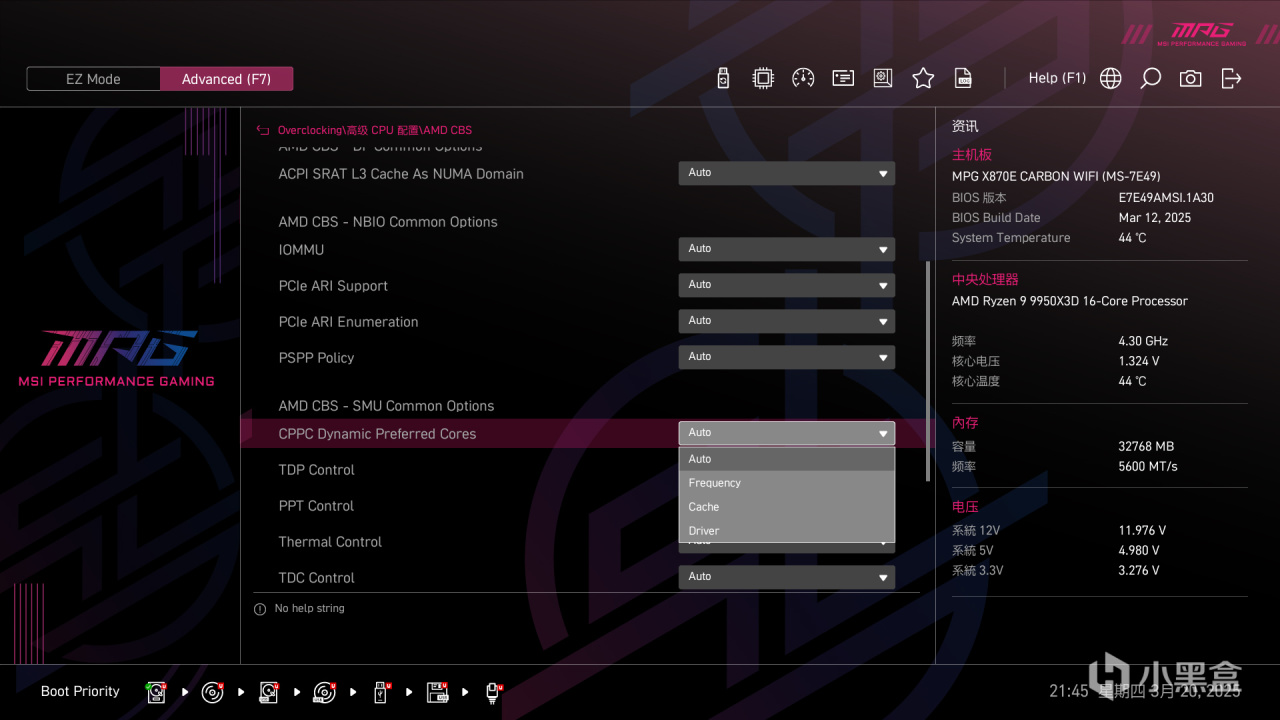Click the Overclocking breadcrumb path text
The image size is (1280, 720).
[375, 130]
